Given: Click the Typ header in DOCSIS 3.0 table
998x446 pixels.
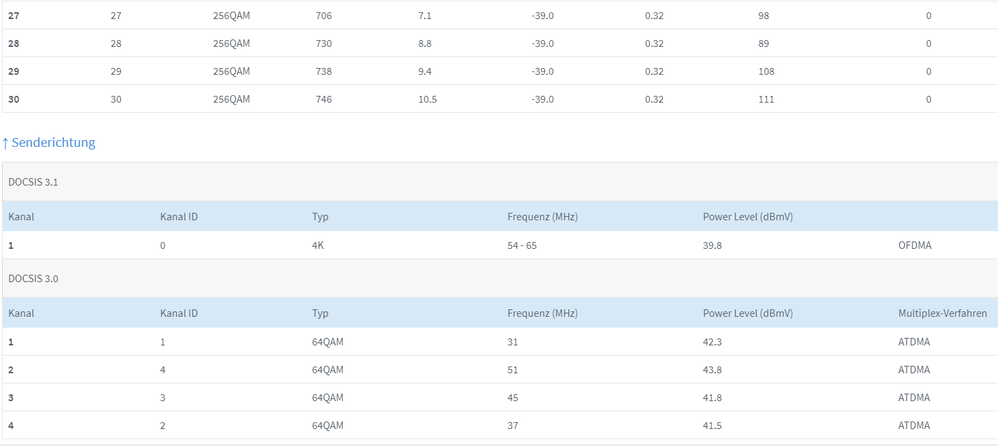Looking at the screenshot, I should [x=319, y=313].
